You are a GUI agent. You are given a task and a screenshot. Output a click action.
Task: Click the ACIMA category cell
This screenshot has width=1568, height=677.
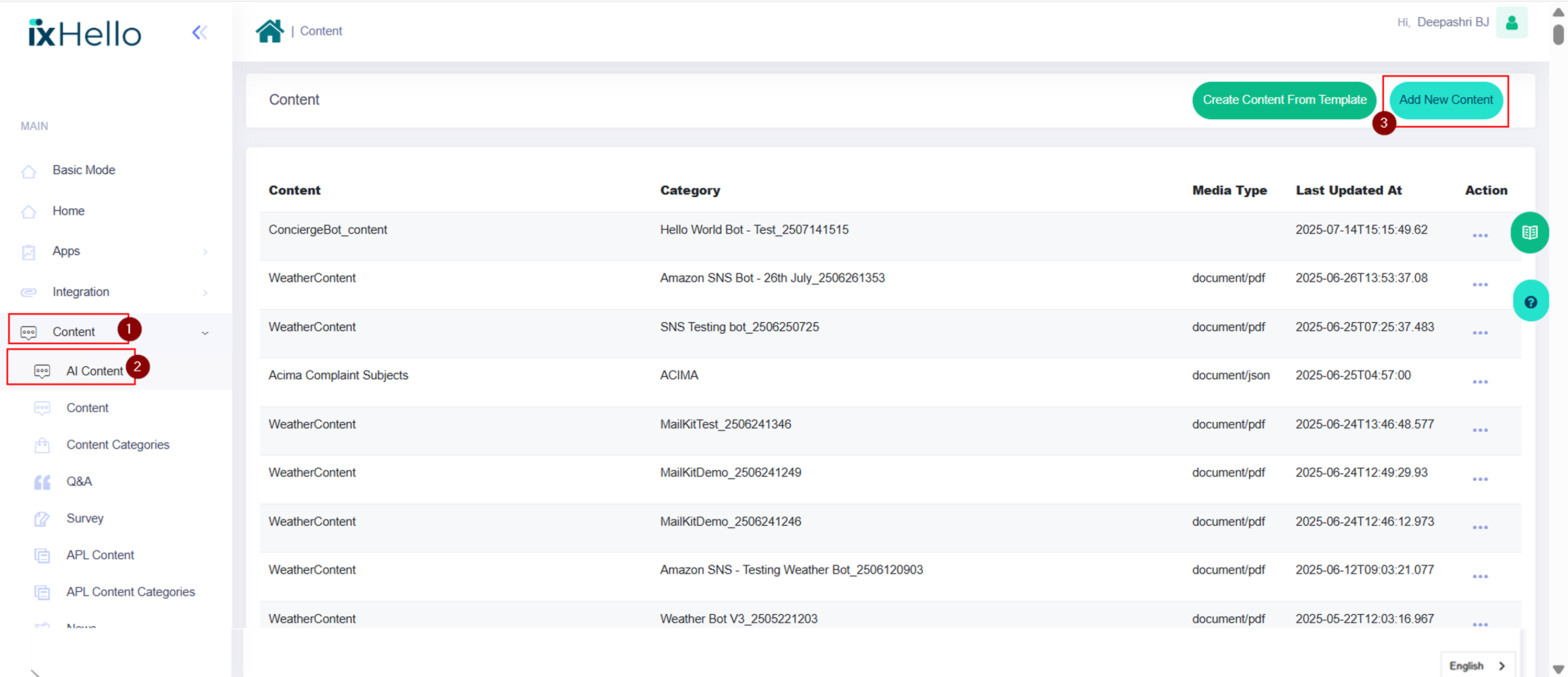[679, 375]
